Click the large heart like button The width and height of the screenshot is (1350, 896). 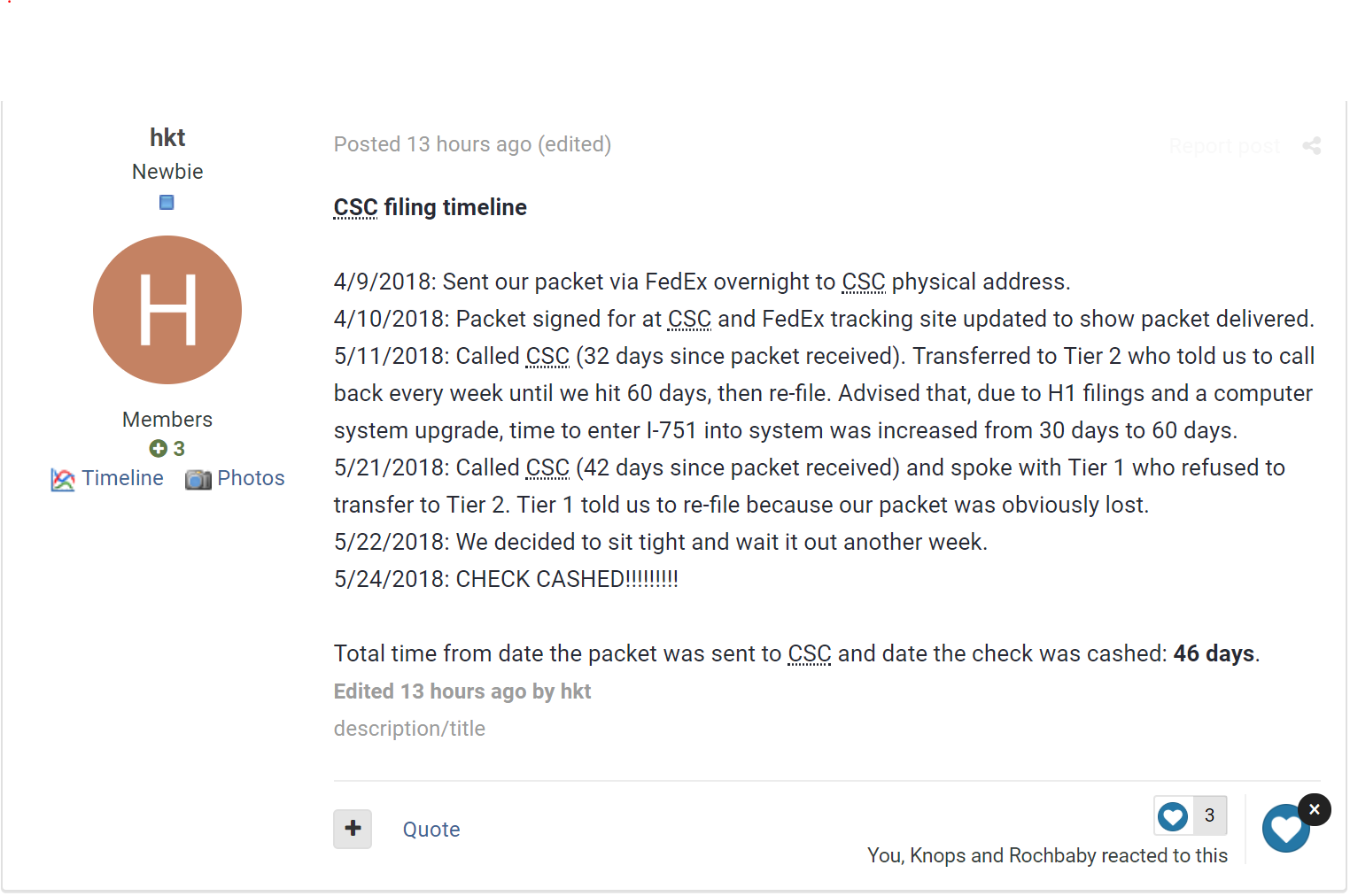tap(1285, 830)
